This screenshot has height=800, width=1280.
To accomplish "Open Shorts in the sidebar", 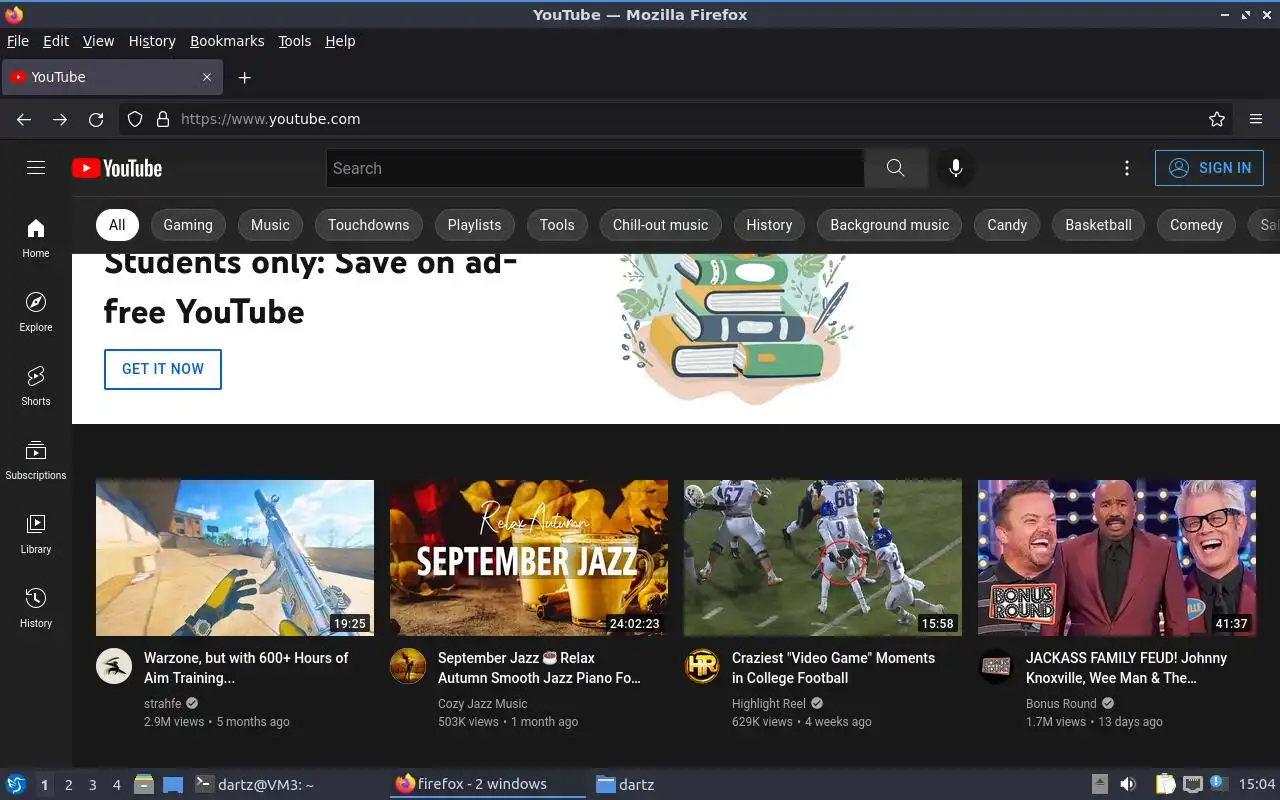I will pos(36,386).
